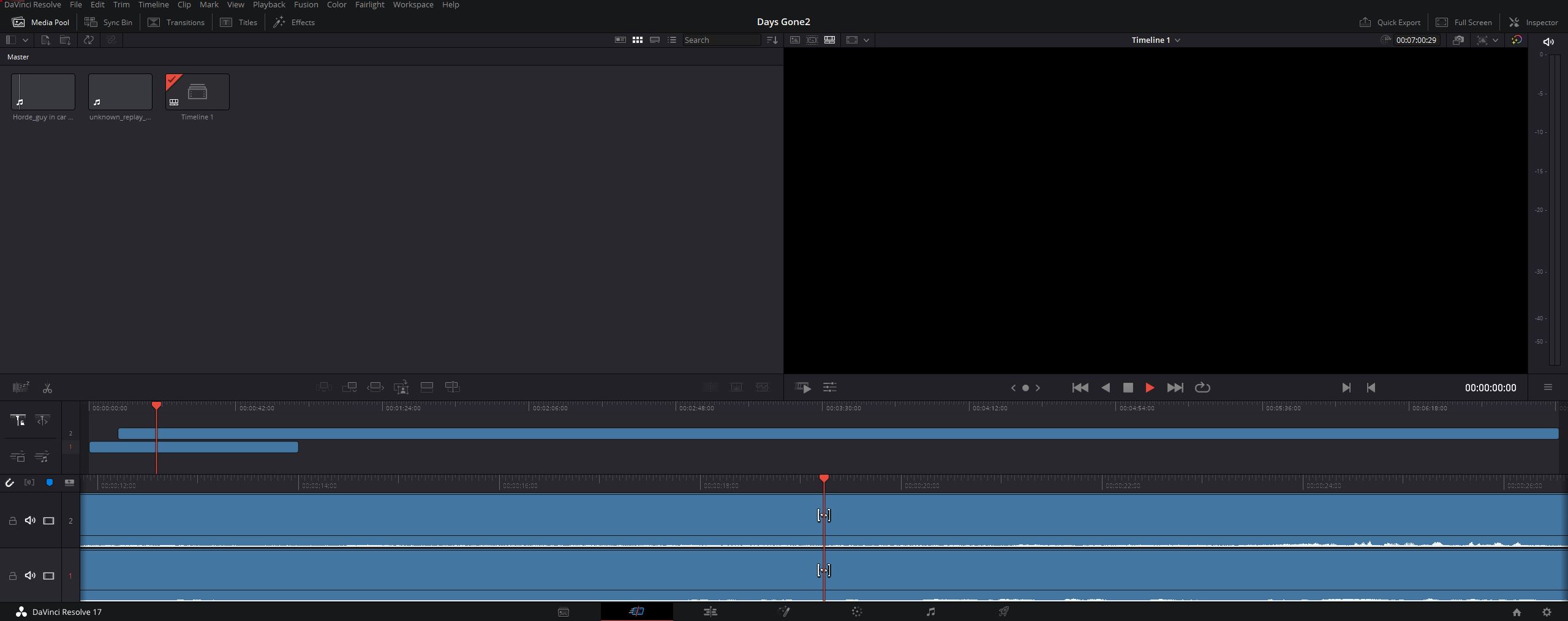Viewport: 1568px width, 621px height.
Task: Switch to the Deliver page rocket icon
Action: pos(1004,611)
